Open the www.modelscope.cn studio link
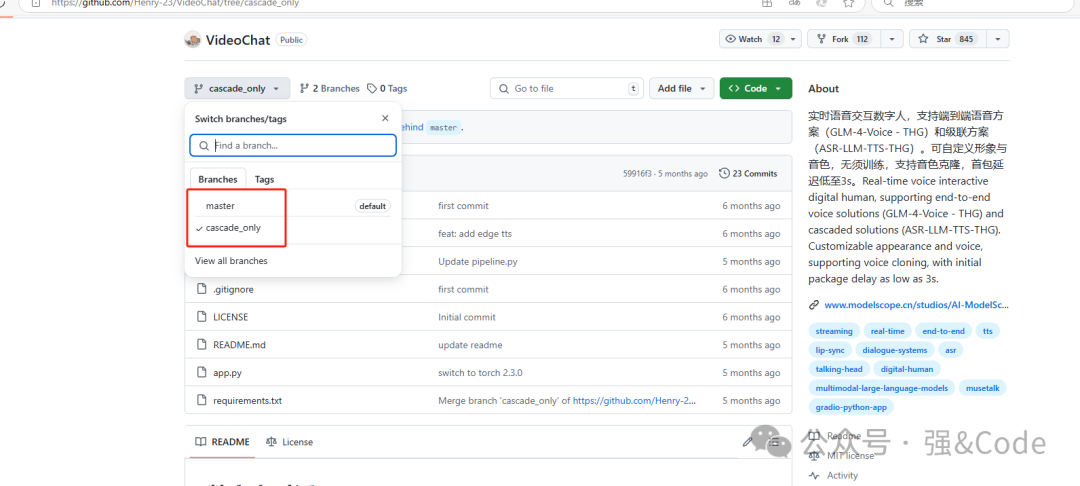 [x=916, y=304]
